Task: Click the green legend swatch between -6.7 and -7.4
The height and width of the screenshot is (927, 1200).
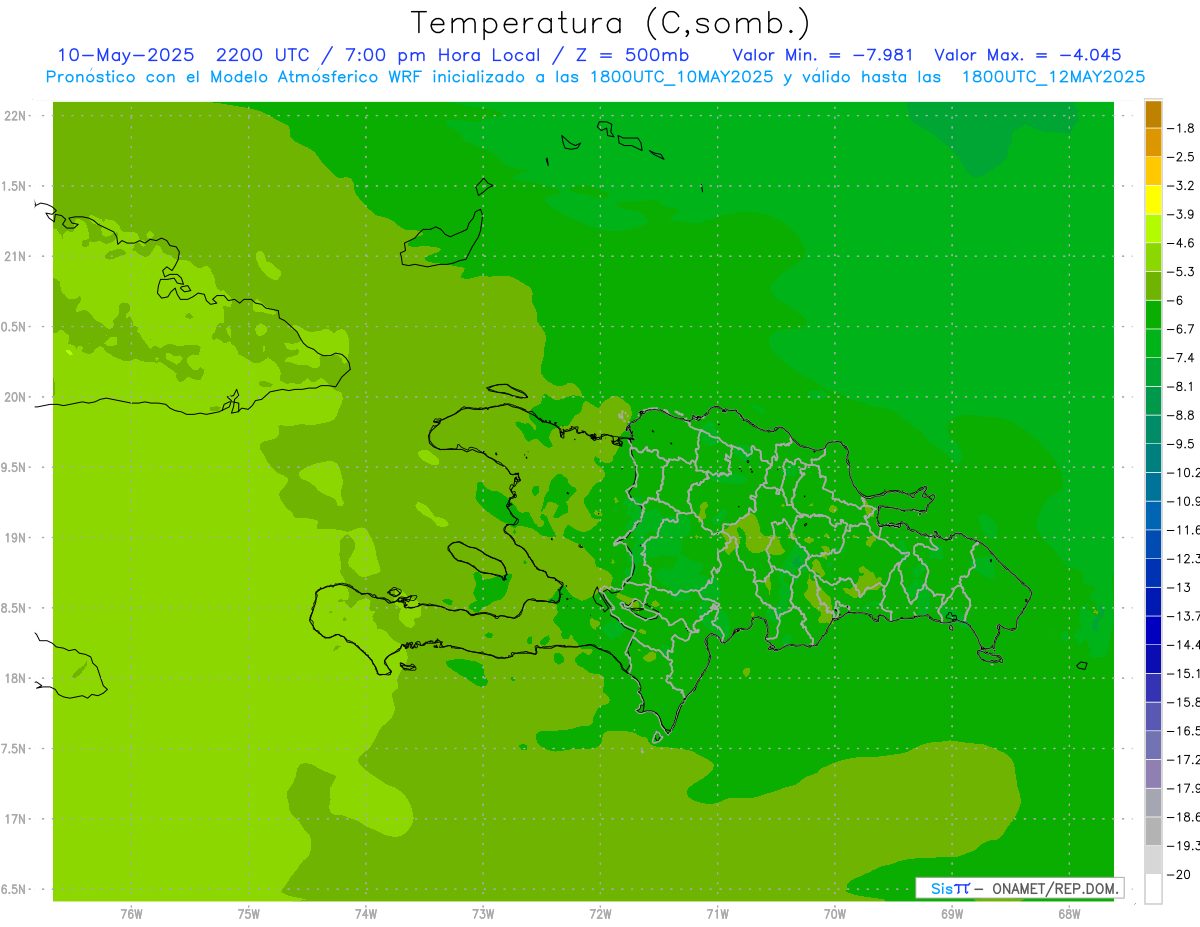Action: click(x=1153, y=343)
